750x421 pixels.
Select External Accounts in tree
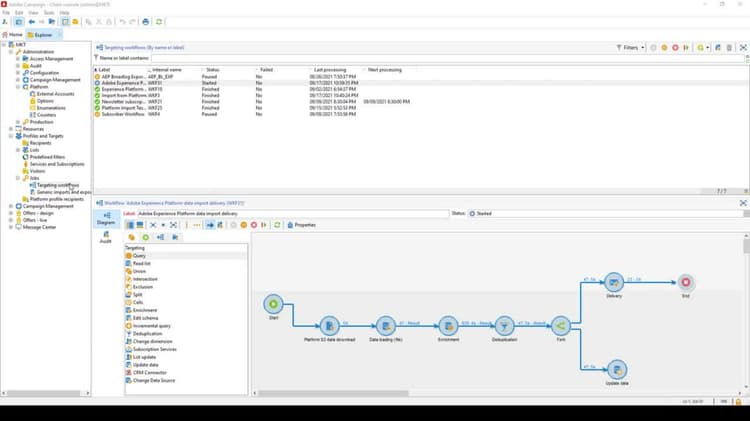55,94
